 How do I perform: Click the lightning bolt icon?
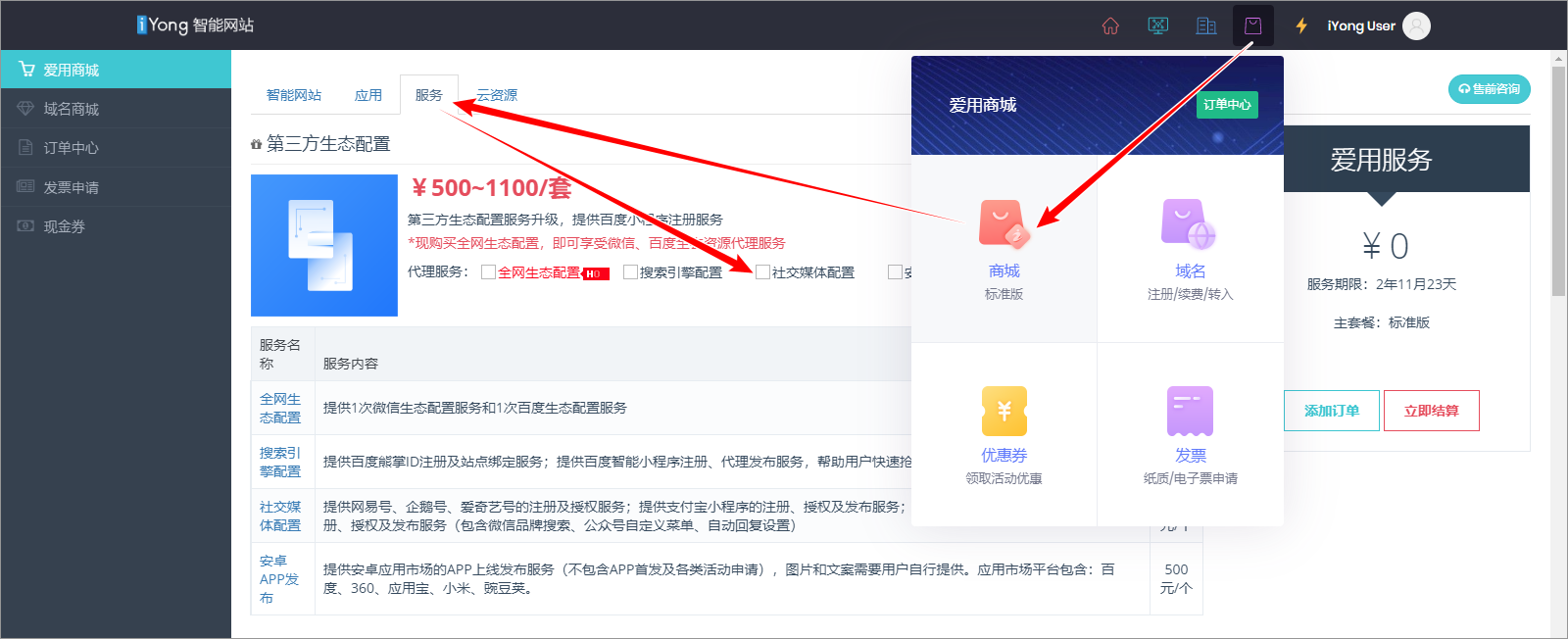[1301, 25]
